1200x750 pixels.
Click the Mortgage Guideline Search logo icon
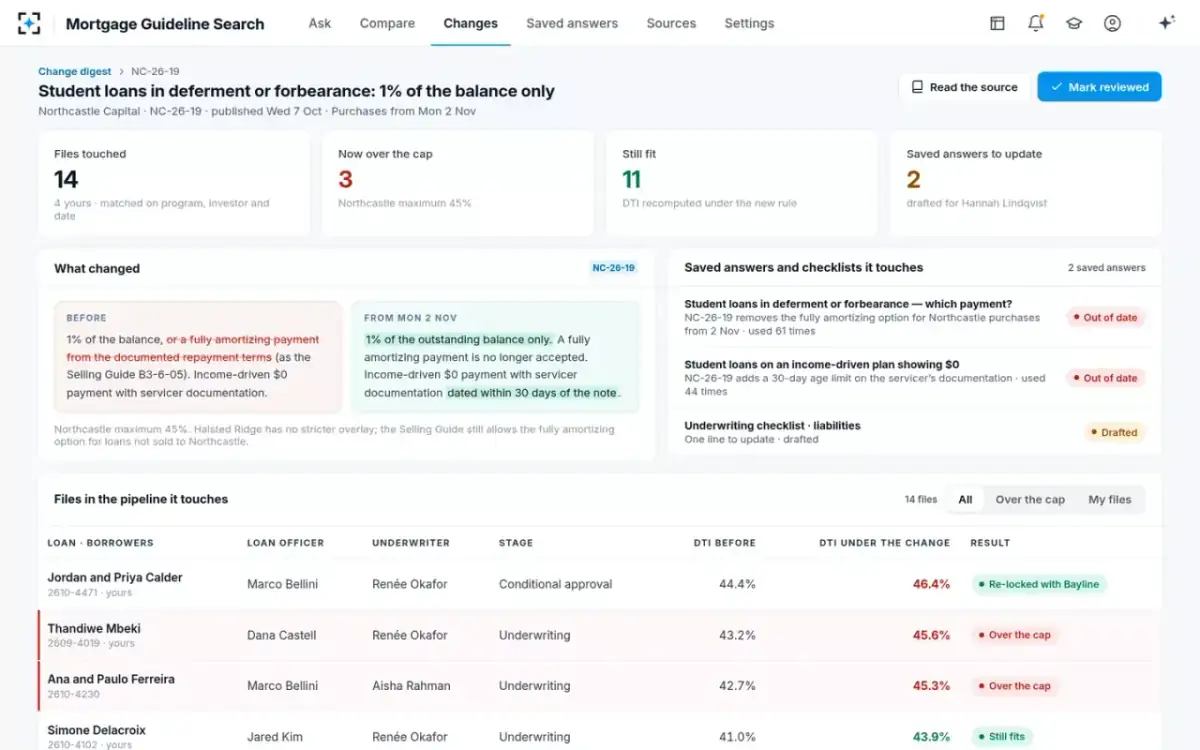[x=29, y=23]
